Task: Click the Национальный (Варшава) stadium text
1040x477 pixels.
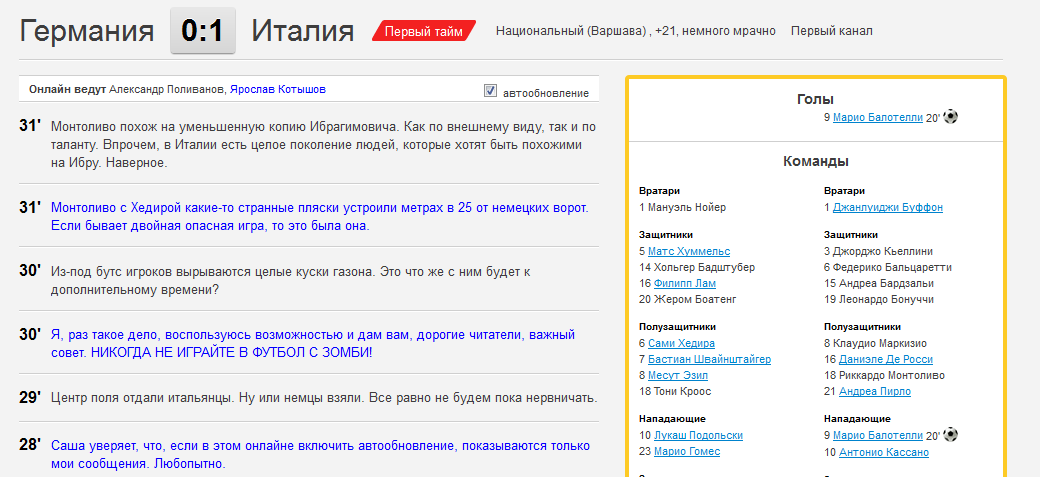Action: pos(571,31)
